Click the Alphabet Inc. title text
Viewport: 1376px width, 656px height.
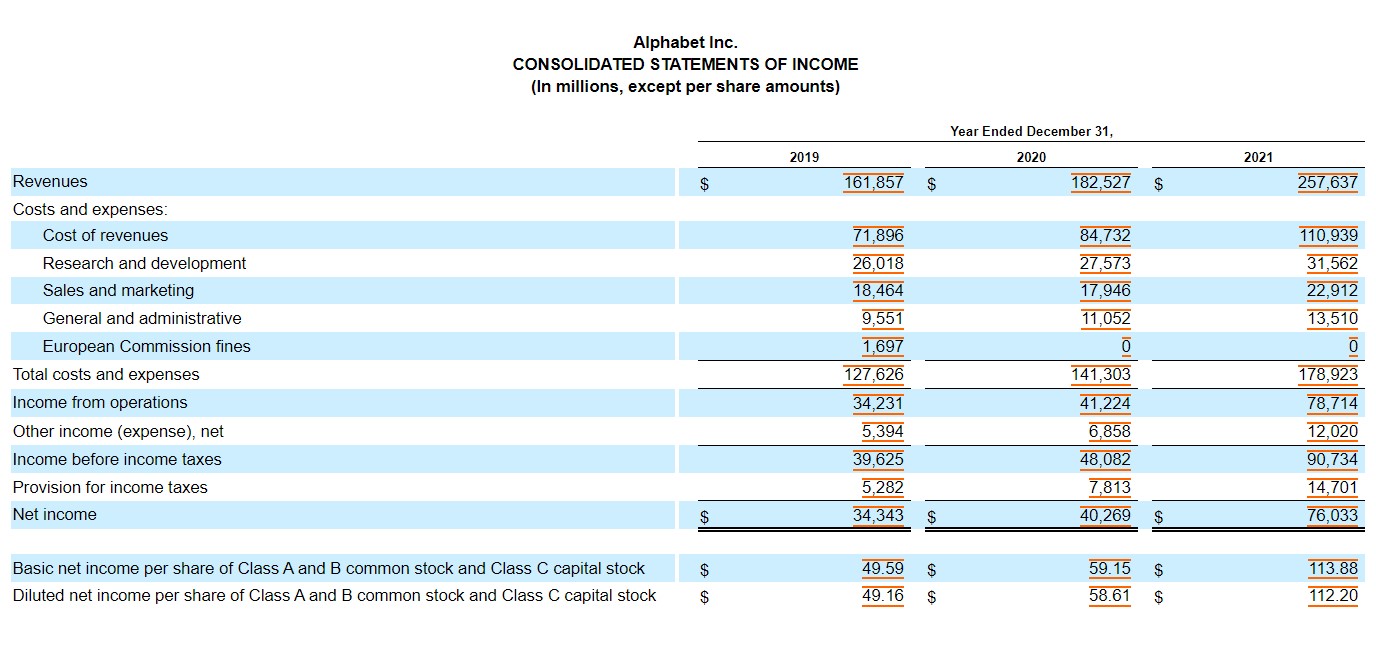(x=686, y=41)
